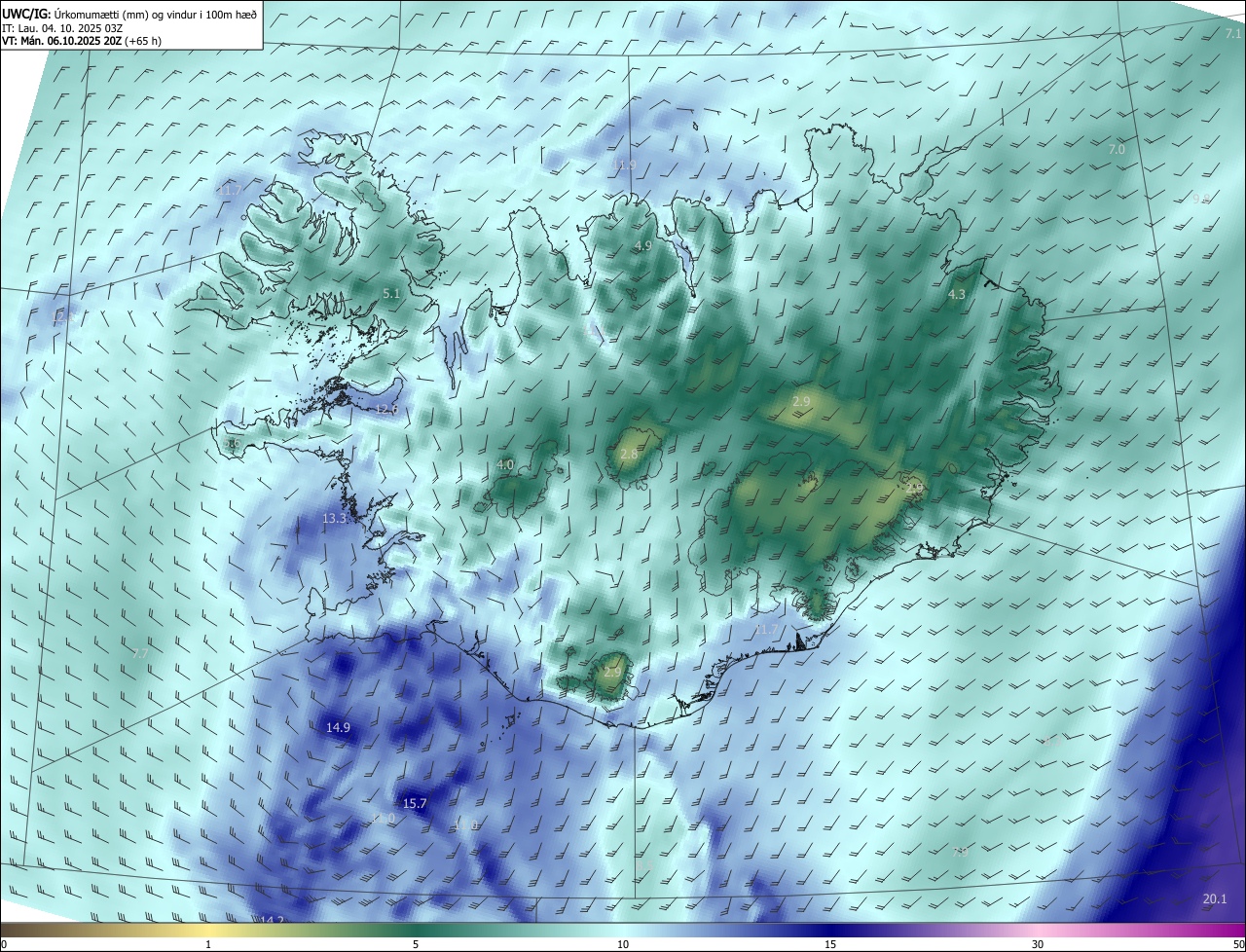Pick the 4.9 value on the map
Screen dimensions: 1246x952
tap(642, 245)
